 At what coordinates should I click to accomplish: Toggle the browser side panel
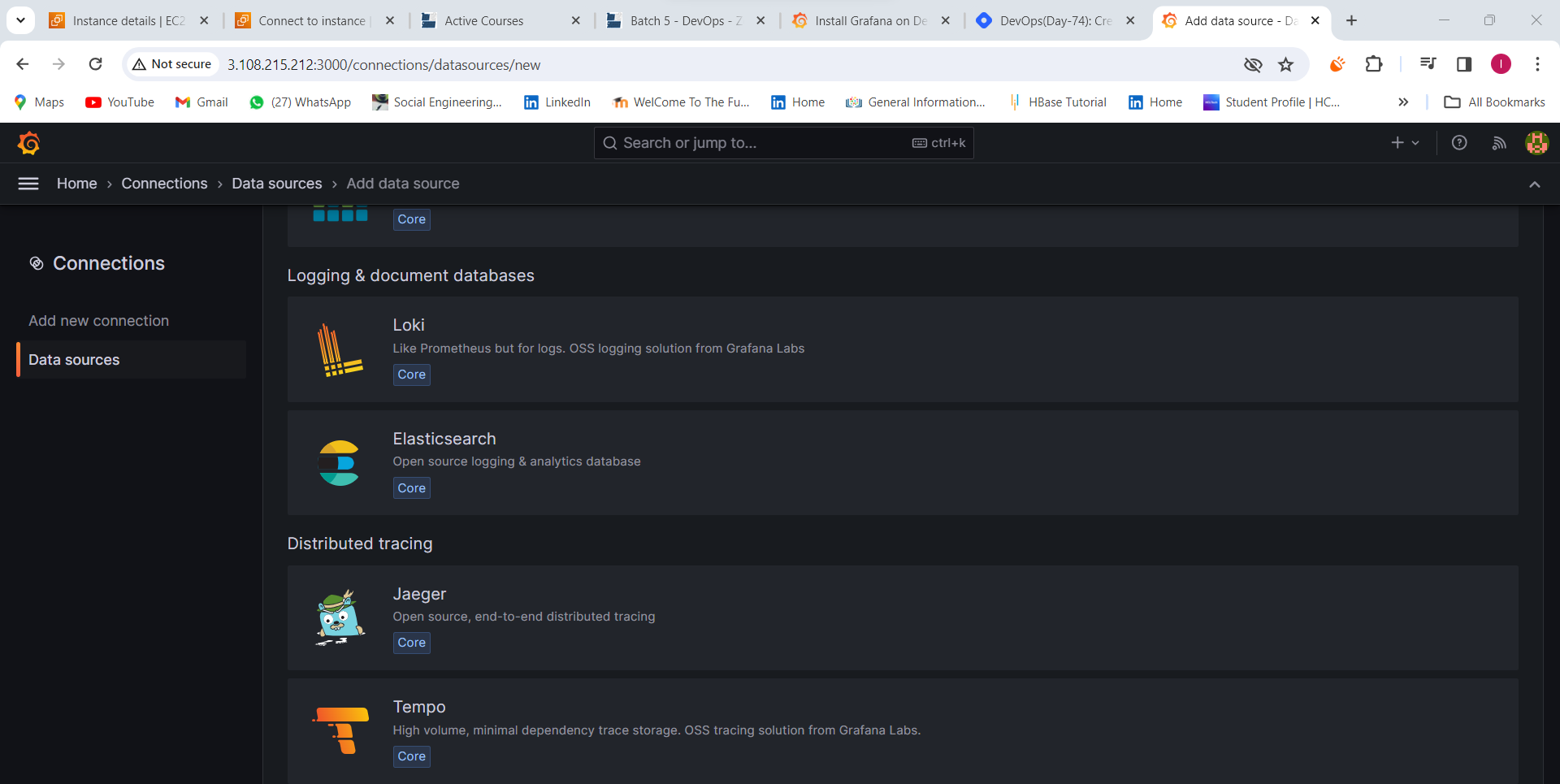click(1464, 64)
